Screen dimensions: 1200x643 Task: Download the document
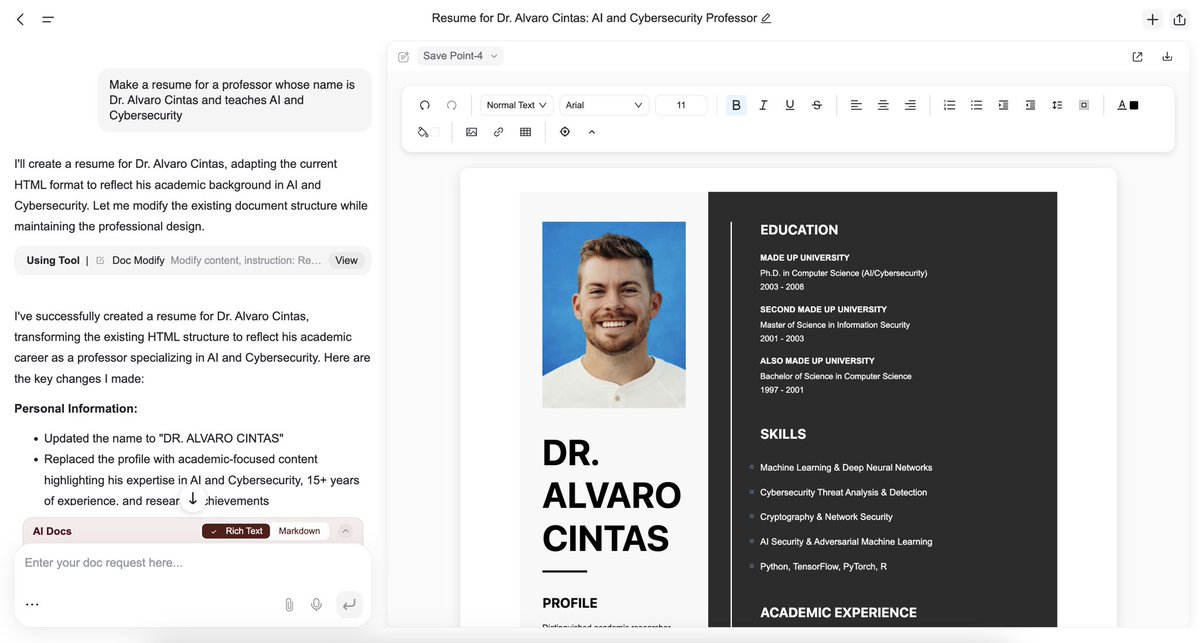point(1167,57)
